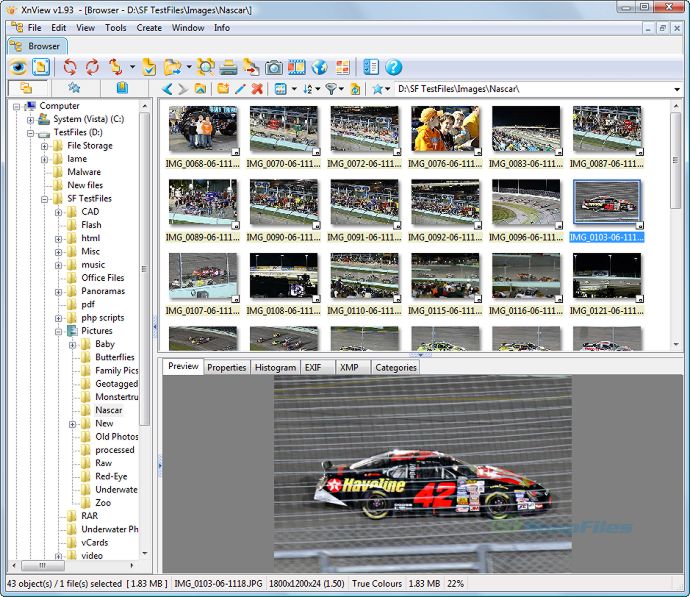Open the Tools menu
690x597 pixels.
(115, 28)
